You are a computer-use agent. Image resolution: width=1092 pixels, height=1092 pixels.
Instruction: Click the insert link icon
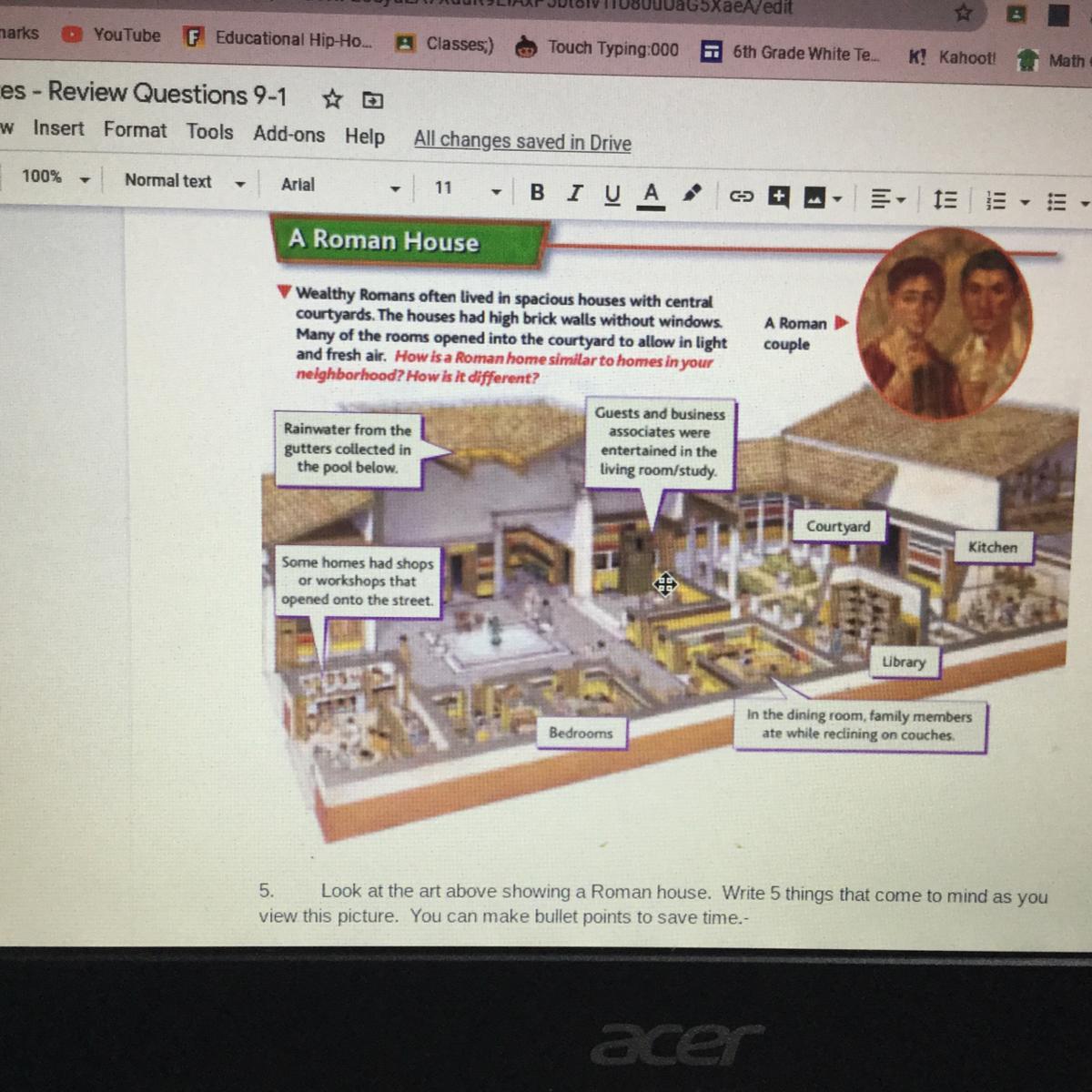[x=742, y=196]
